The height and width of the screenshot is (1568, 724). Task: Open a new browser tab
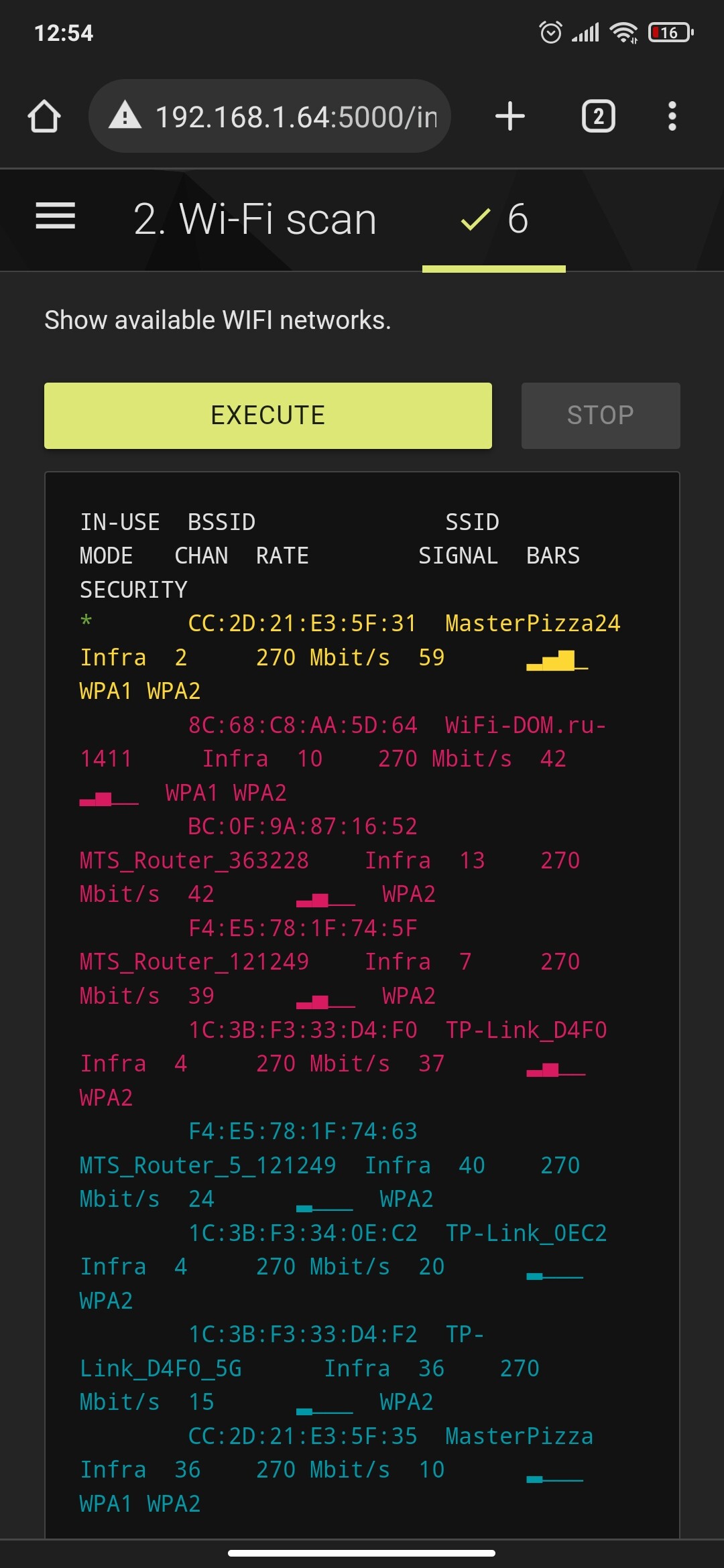(x=509, y=117)
